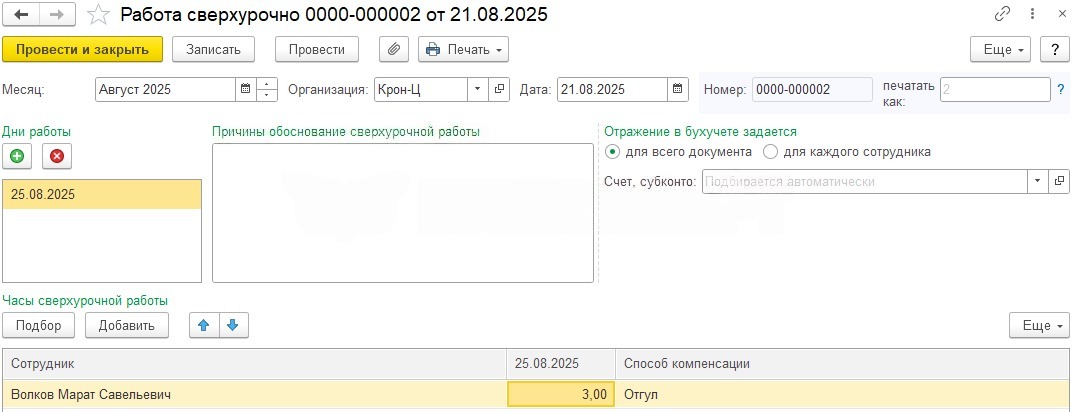Expand the Организация dropdown list
The image size is (1074, 412).
pos(478,89)
